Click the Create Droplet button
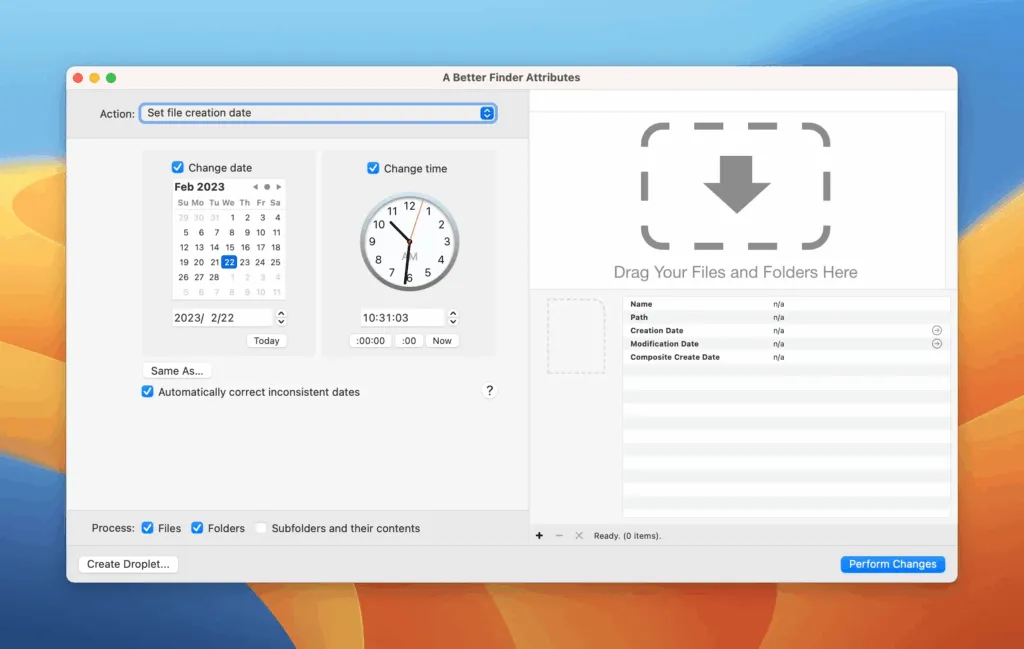Viewport: 1024px width, 649px height. click(128, 564)
